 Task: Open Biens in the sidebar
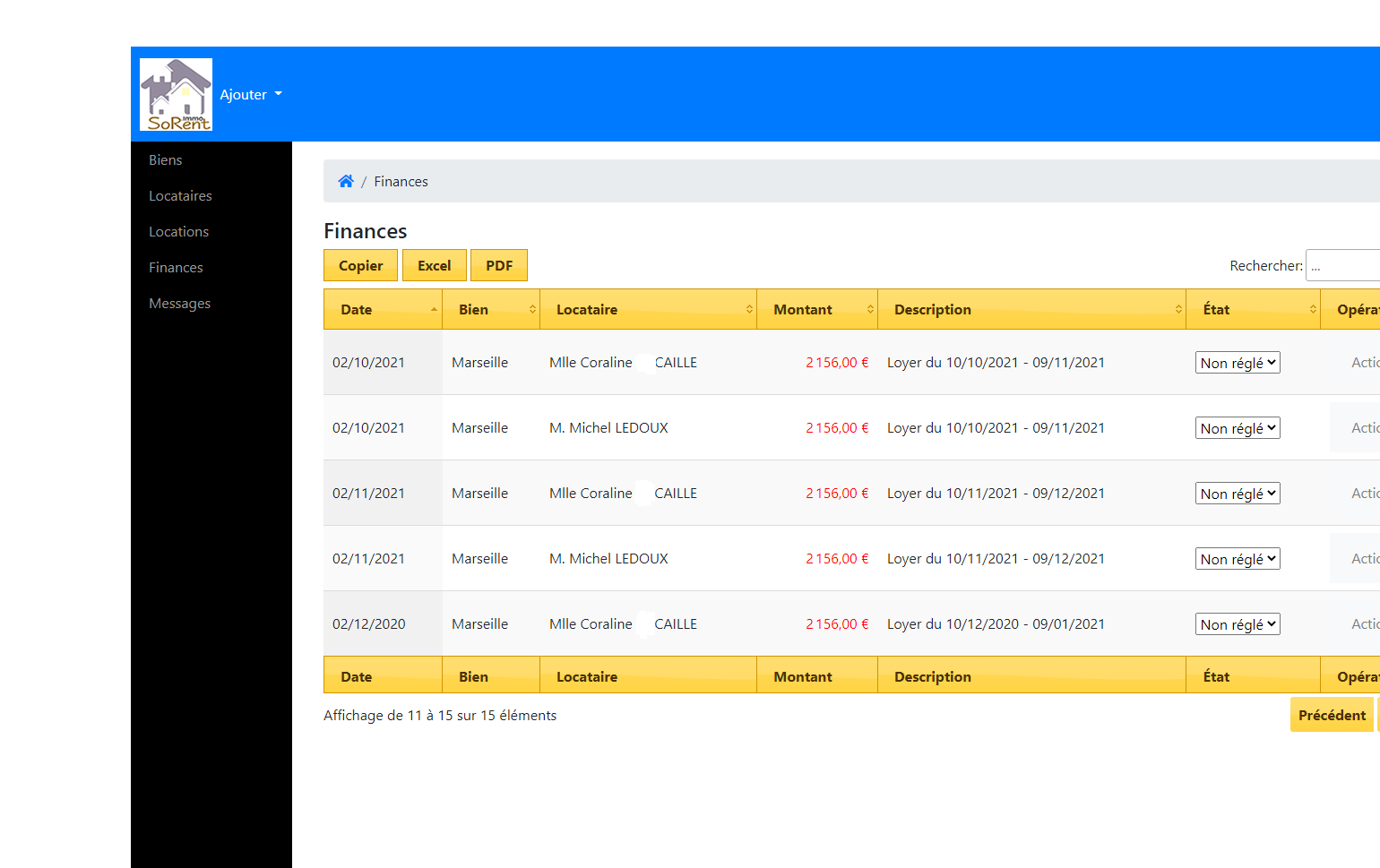coord(166,159)
